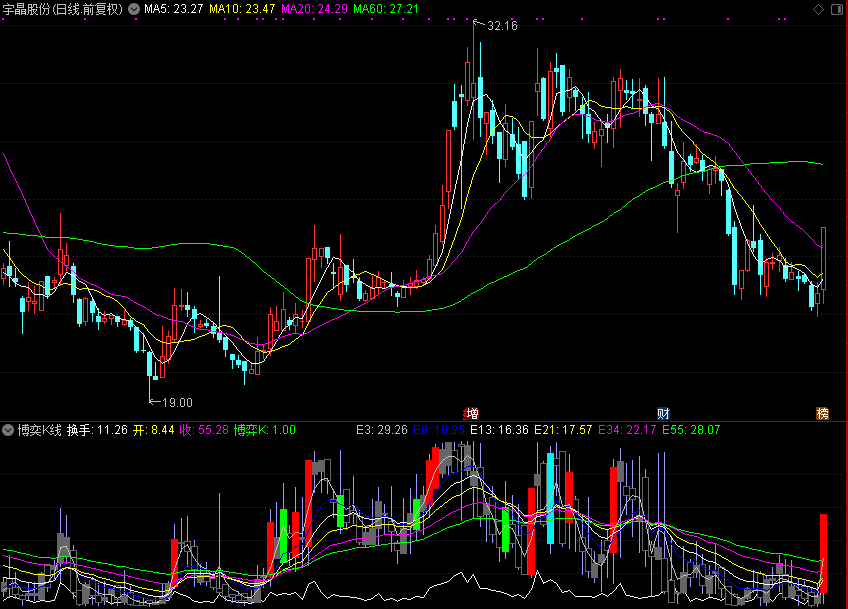Click the E13: 16.36 label
The width and height of the screenshot is (848, 609).
[499, 430]
